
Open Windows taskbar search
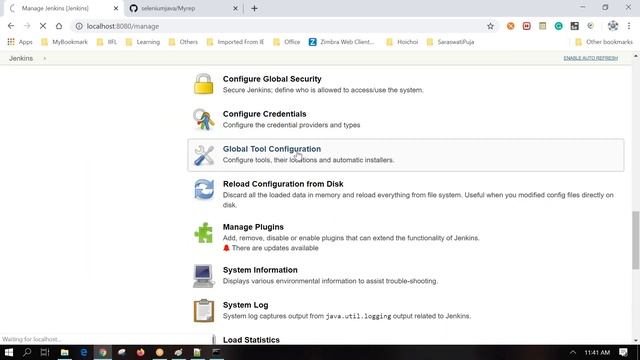click(x=27, y=352)
